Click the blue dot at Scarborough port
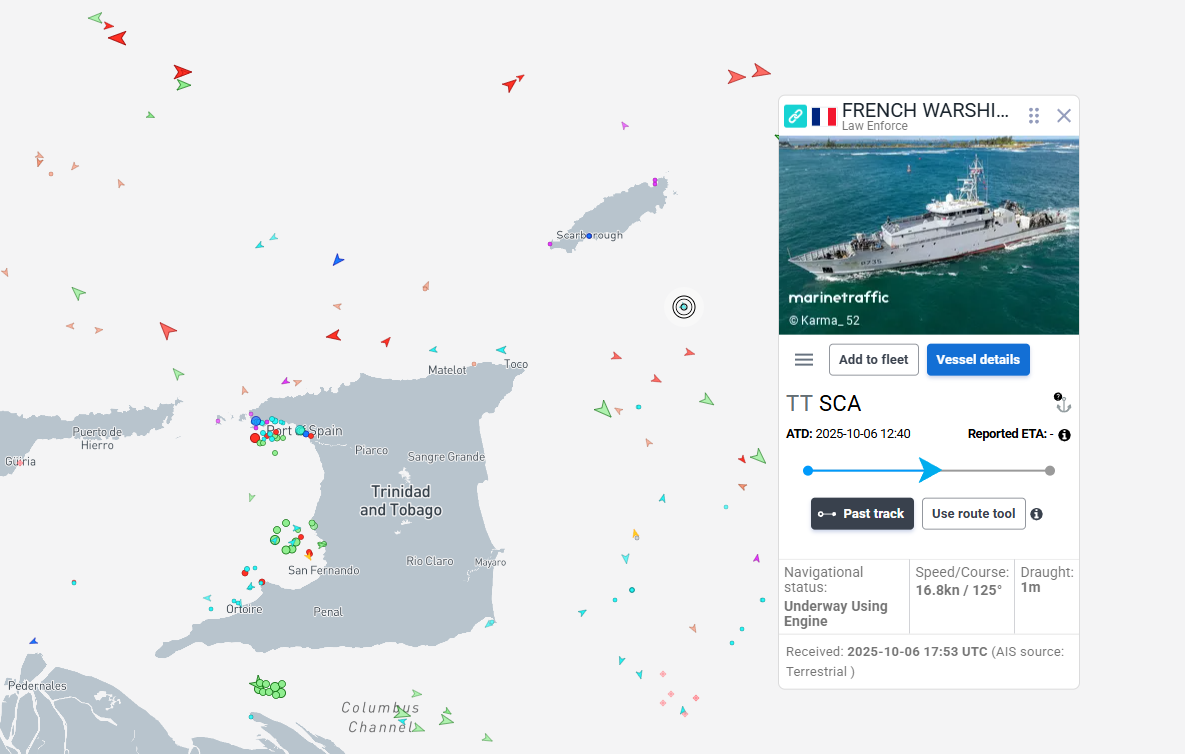 589,236
